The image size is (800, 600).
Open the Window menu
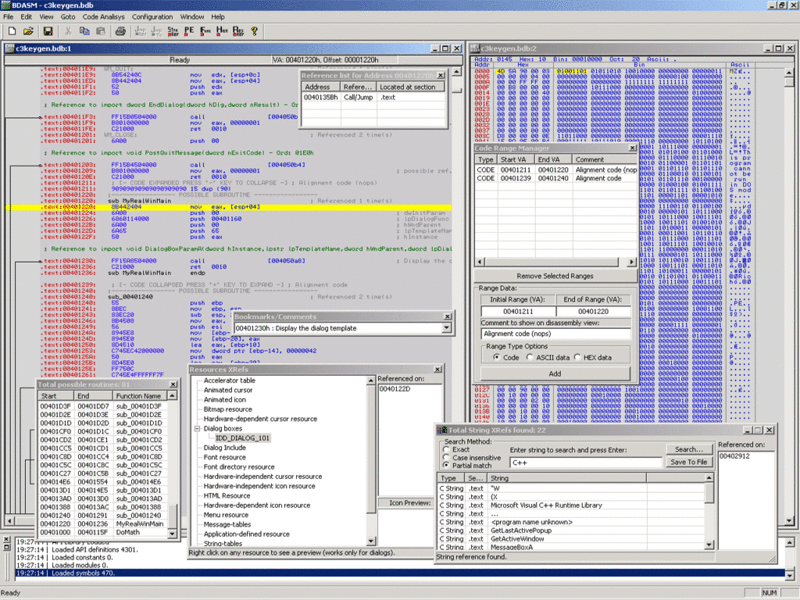tap(192, 17)
